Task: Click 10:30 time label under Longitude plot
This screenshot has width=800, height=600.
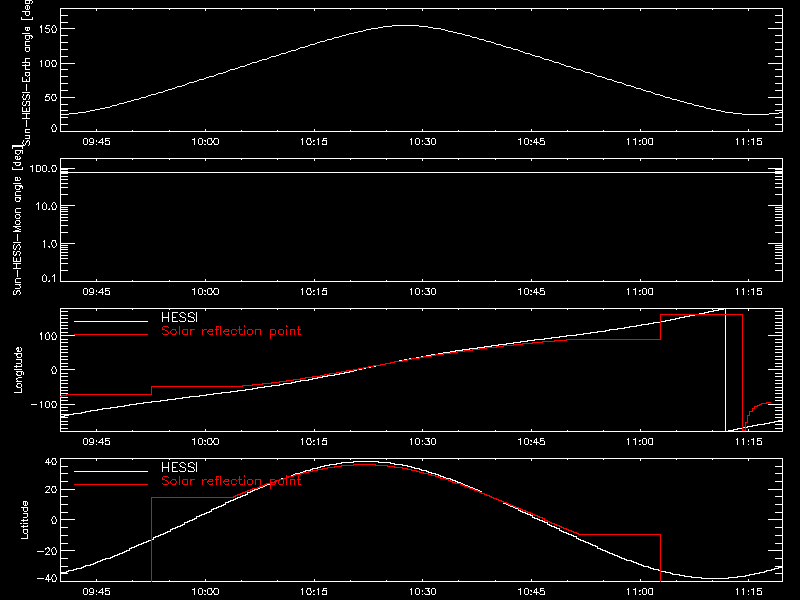Action: click(422, 442)
